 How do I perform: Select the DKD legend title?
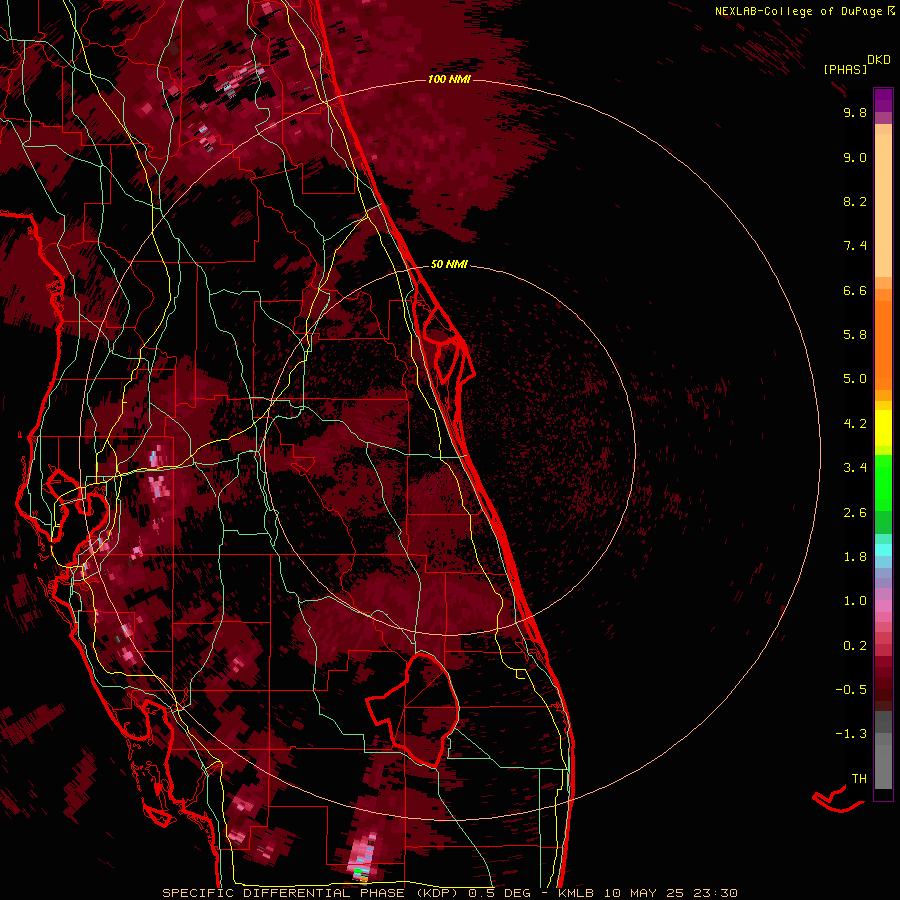click(x=879, y=60)
